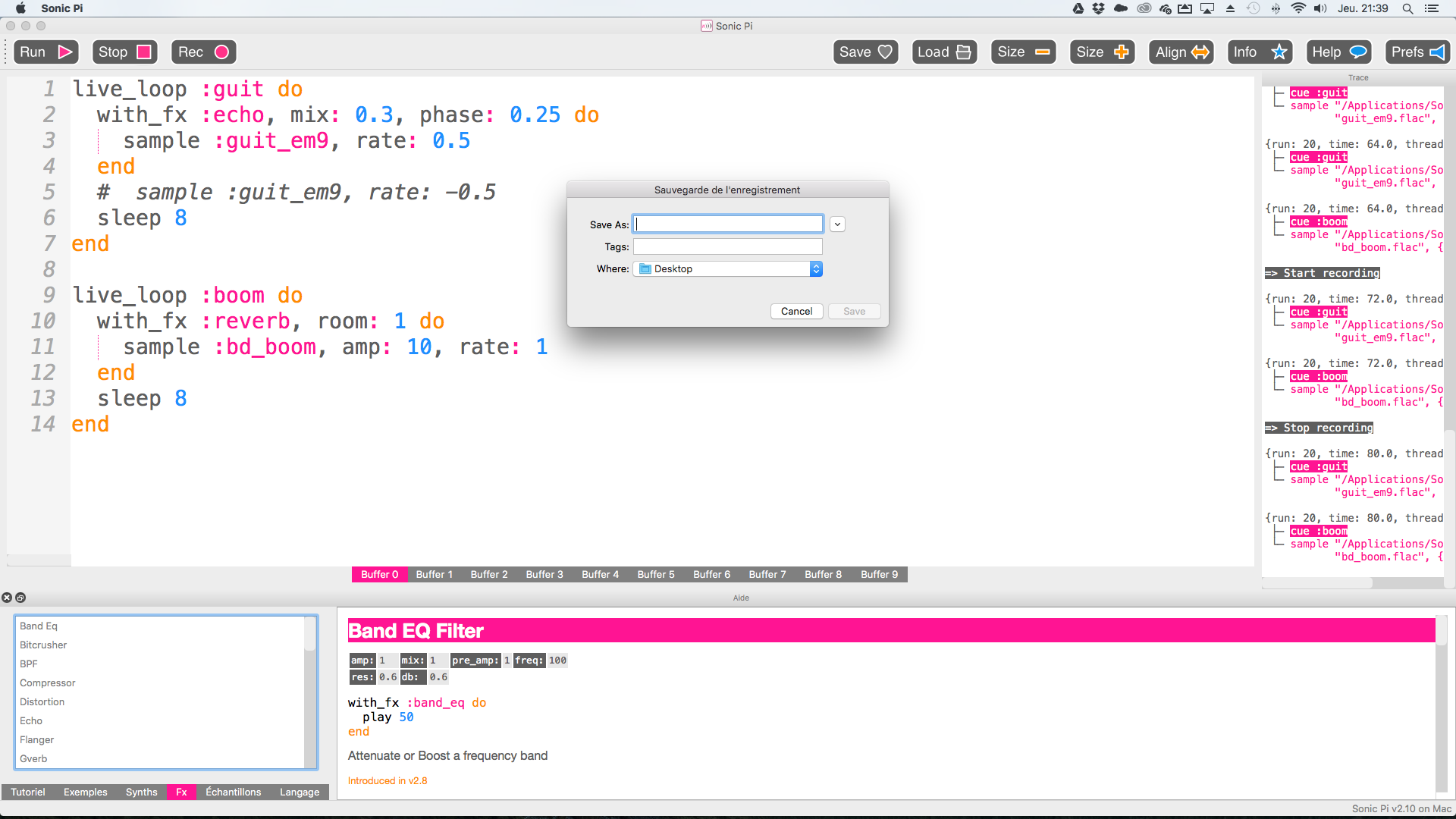Image resolution: width=1456 pixels, height=819 pixels.
Task: Click the Save As text field
Action: pyautogui.click(x=728, y=224)
